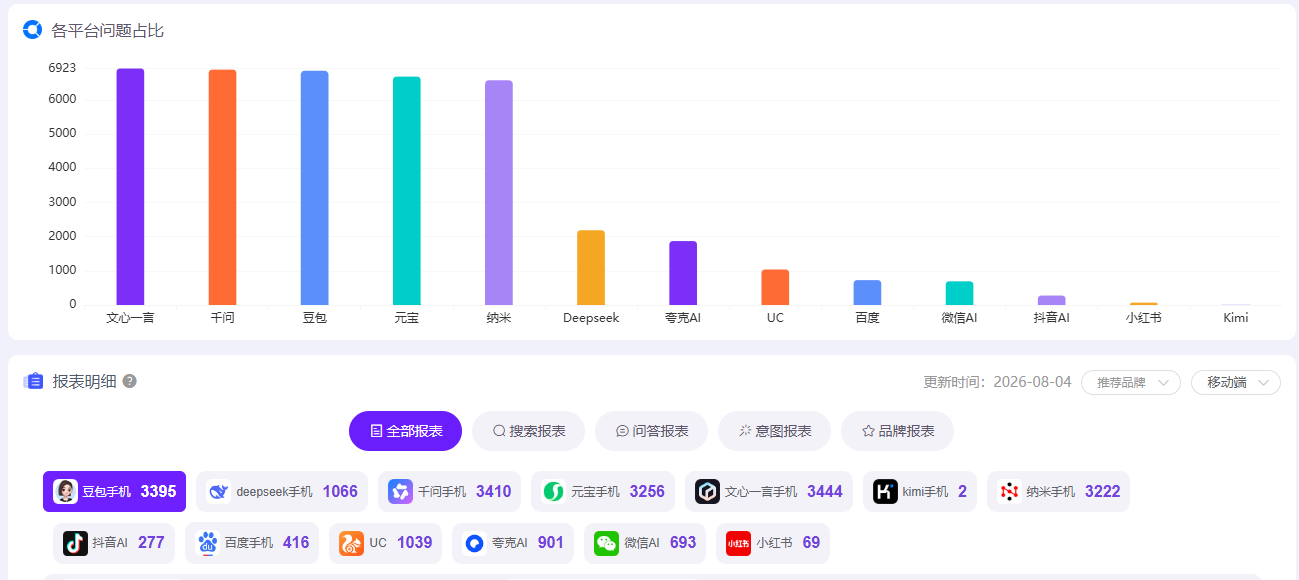
Task: Click the 元宝手机 green logo icon
Action: (x=553, y=491)
